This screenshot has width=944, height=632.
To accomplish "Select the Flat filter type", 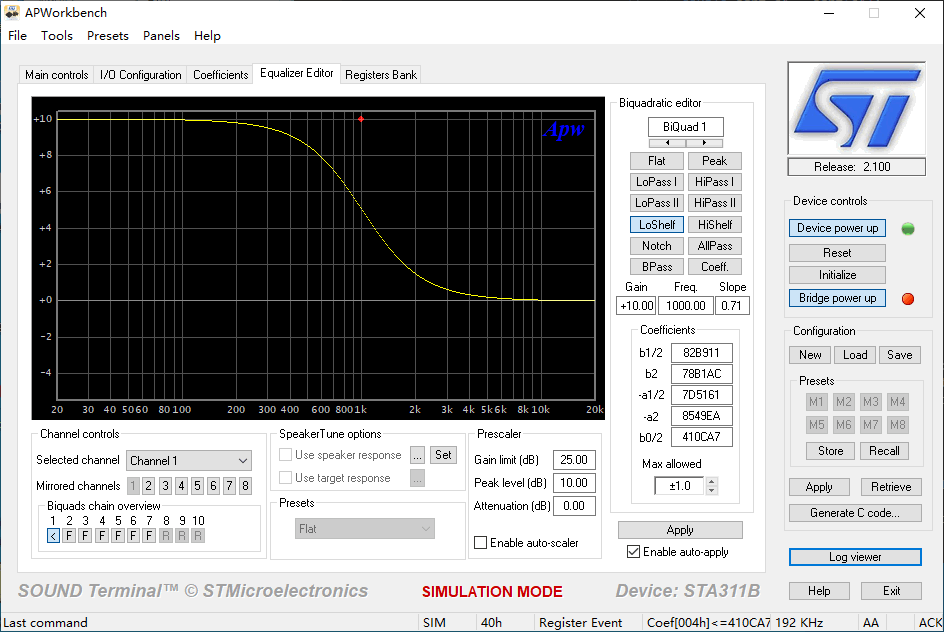I will (657, 161).
